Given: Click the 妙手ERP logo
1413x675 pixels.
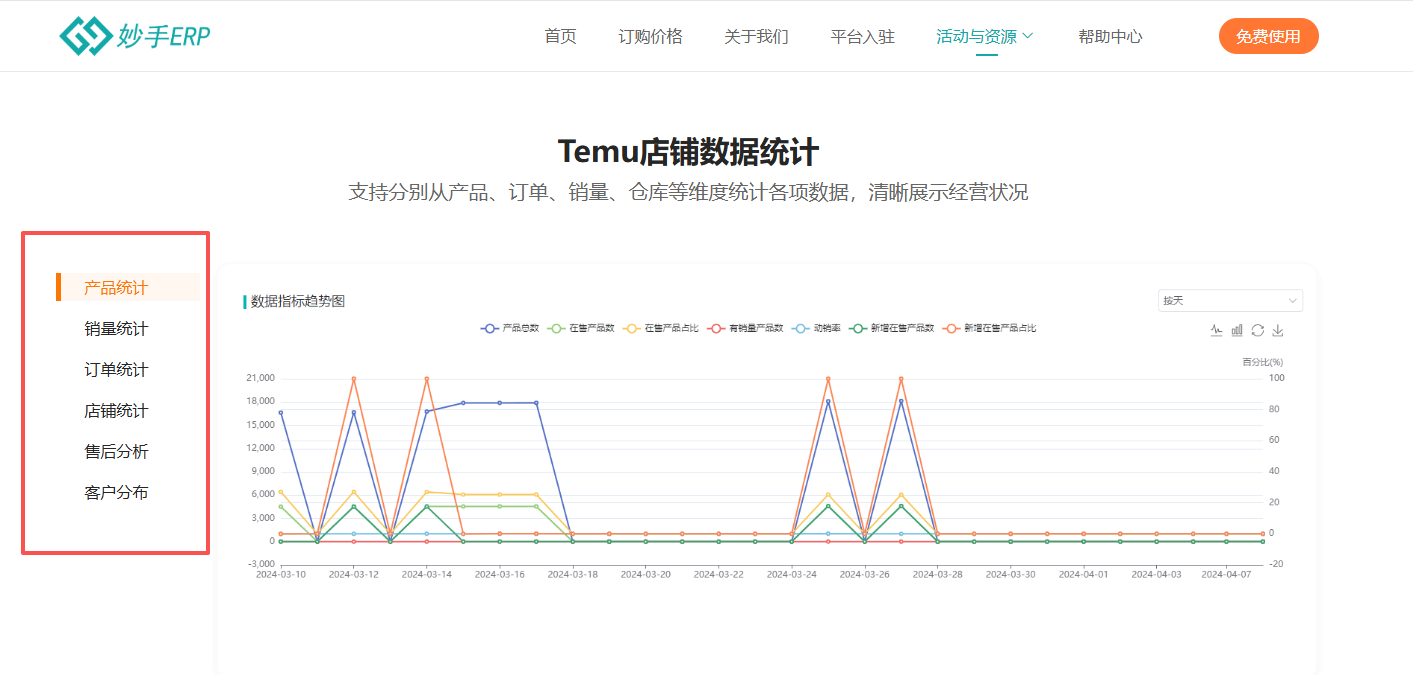Looking at the screenshot, I should coord(135,36).
